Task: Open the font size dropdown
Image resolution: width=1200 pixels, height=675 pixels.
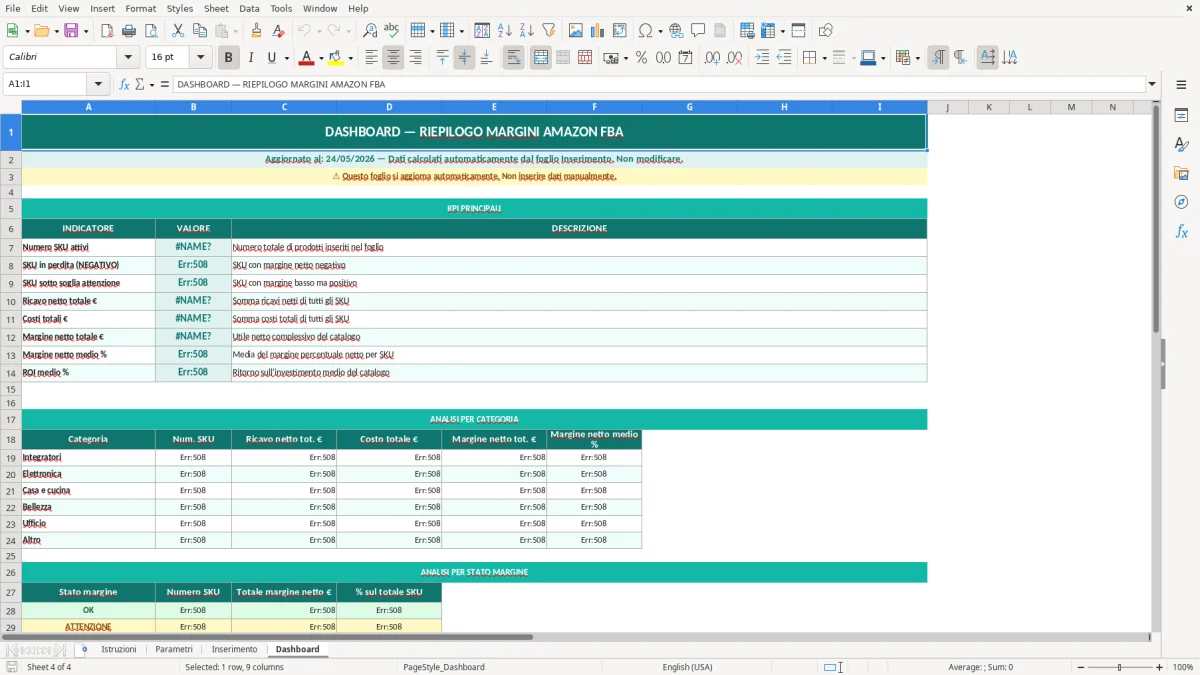Action: pos(200,58)
